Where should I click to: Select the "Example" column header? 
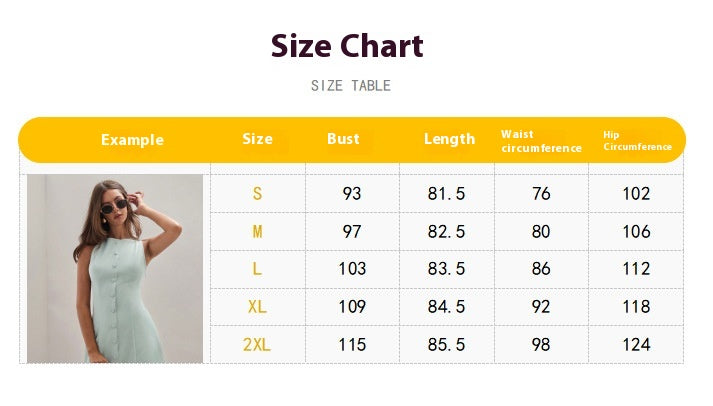132,140
